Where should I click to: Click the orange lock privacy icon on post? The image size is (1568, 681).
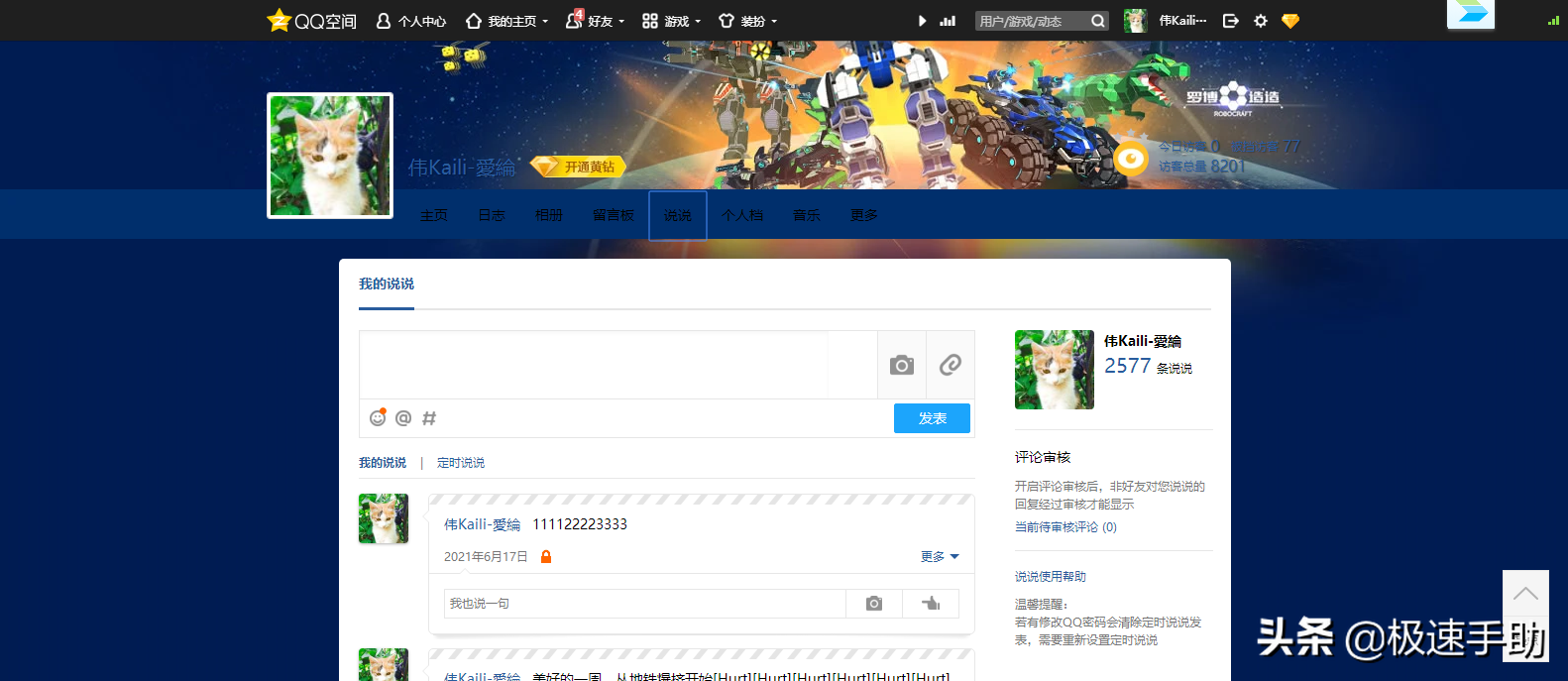[x=545, y=557]
